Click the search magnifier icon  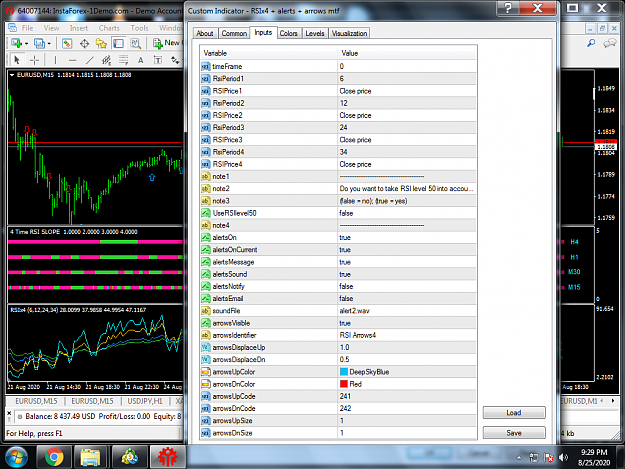591,43
